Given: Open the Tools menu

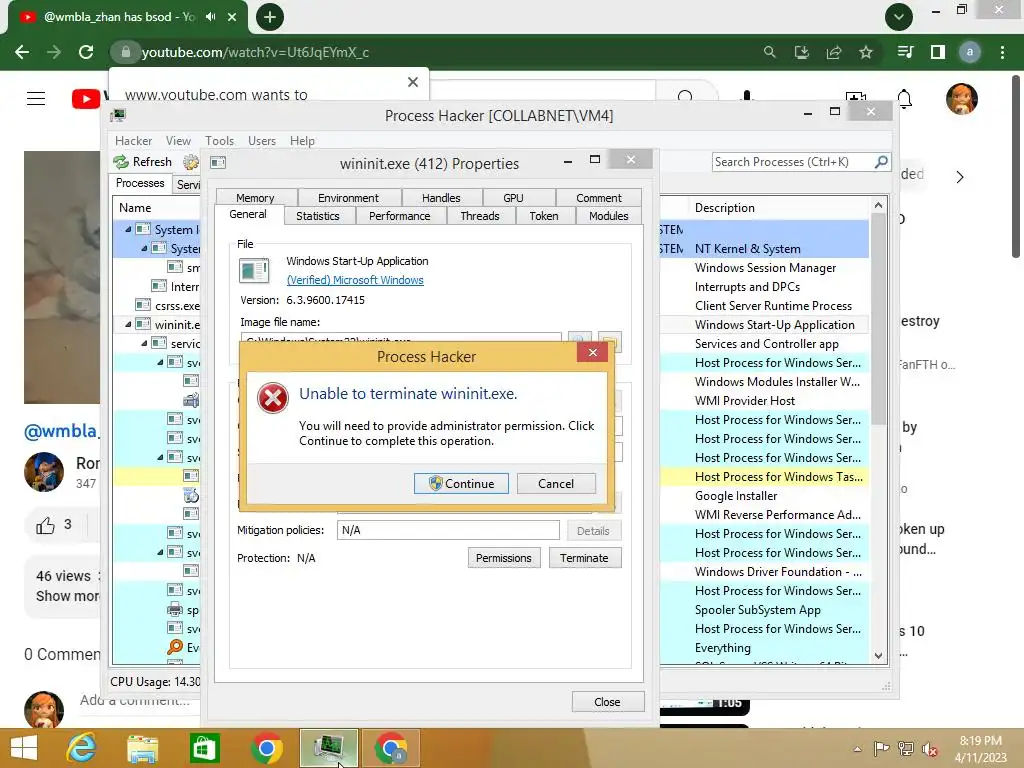Looking at the screenshot, I should click(219, 141).
